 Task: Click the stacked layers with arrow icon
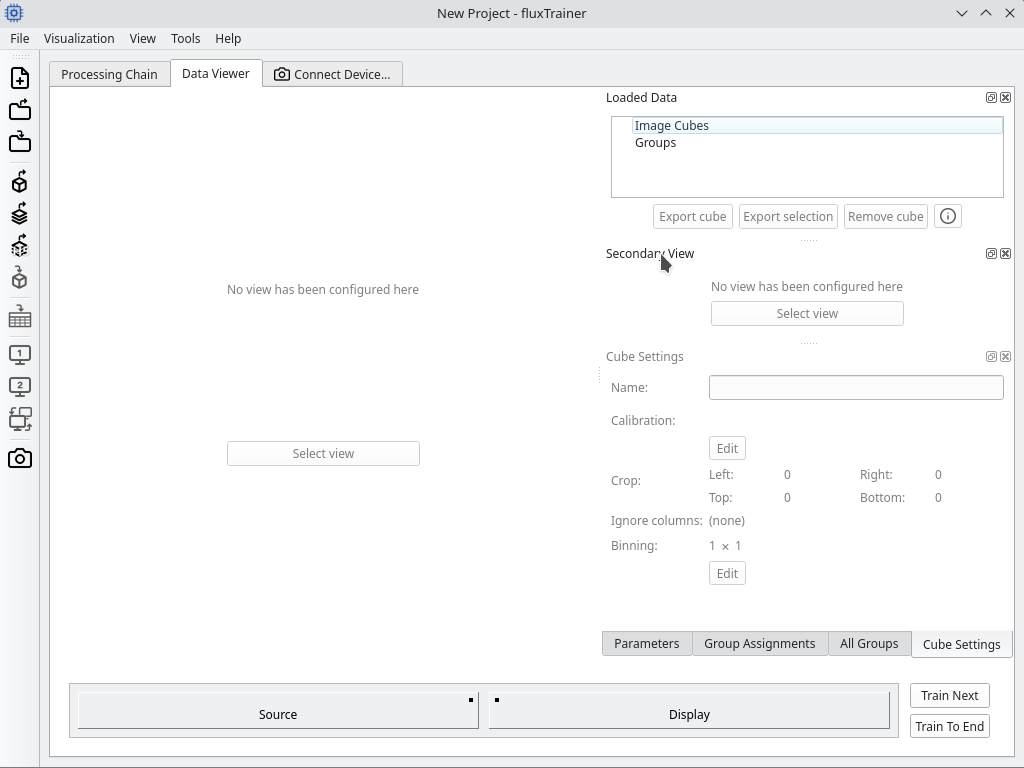click(x=20, y=214)
